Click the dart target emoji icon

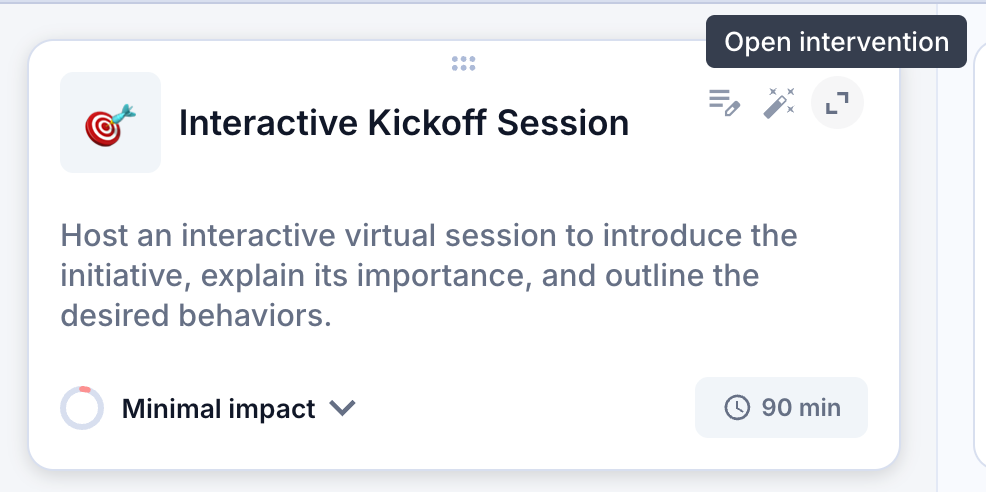pos(111,124)
